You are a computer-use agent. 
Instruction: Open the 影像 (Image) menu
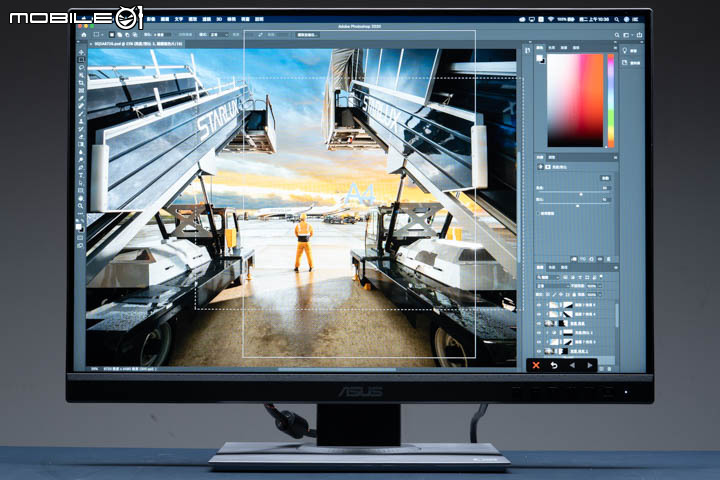click(x=151, y=19)
